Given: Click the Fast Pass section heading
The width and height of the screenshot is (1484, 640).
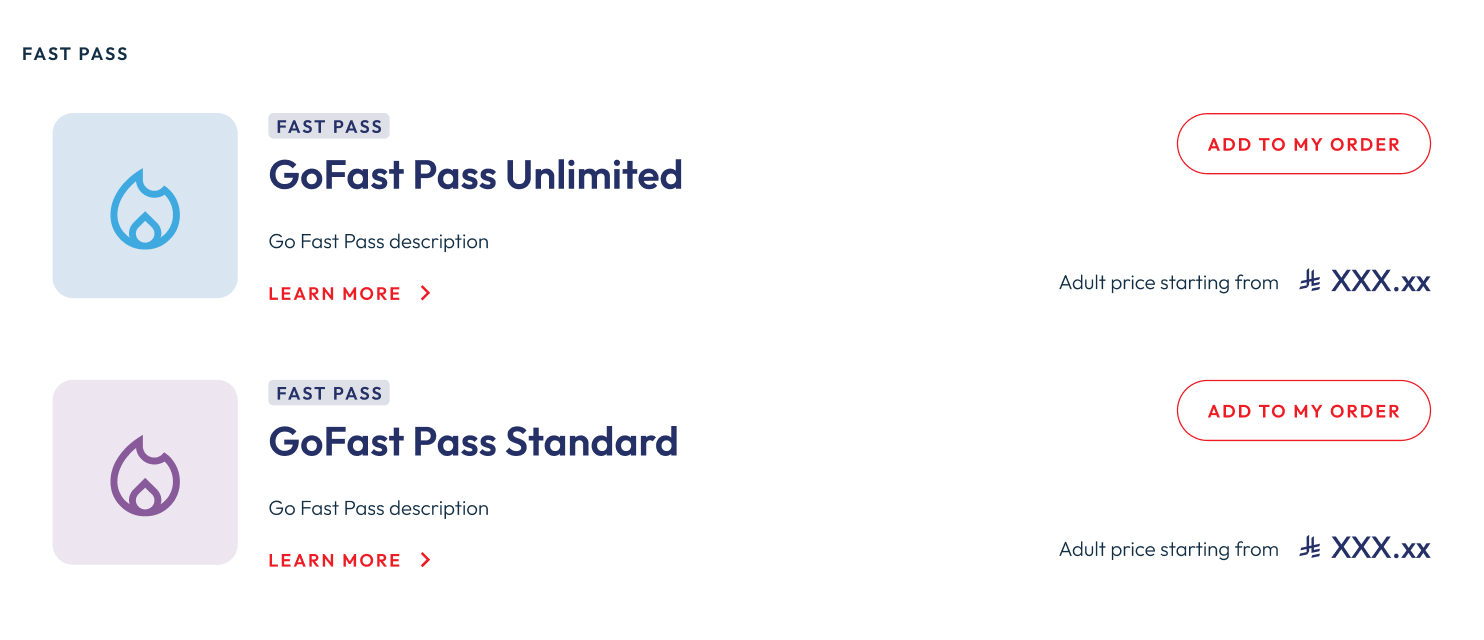Looking at the screenshot, I should pos(75,54).
